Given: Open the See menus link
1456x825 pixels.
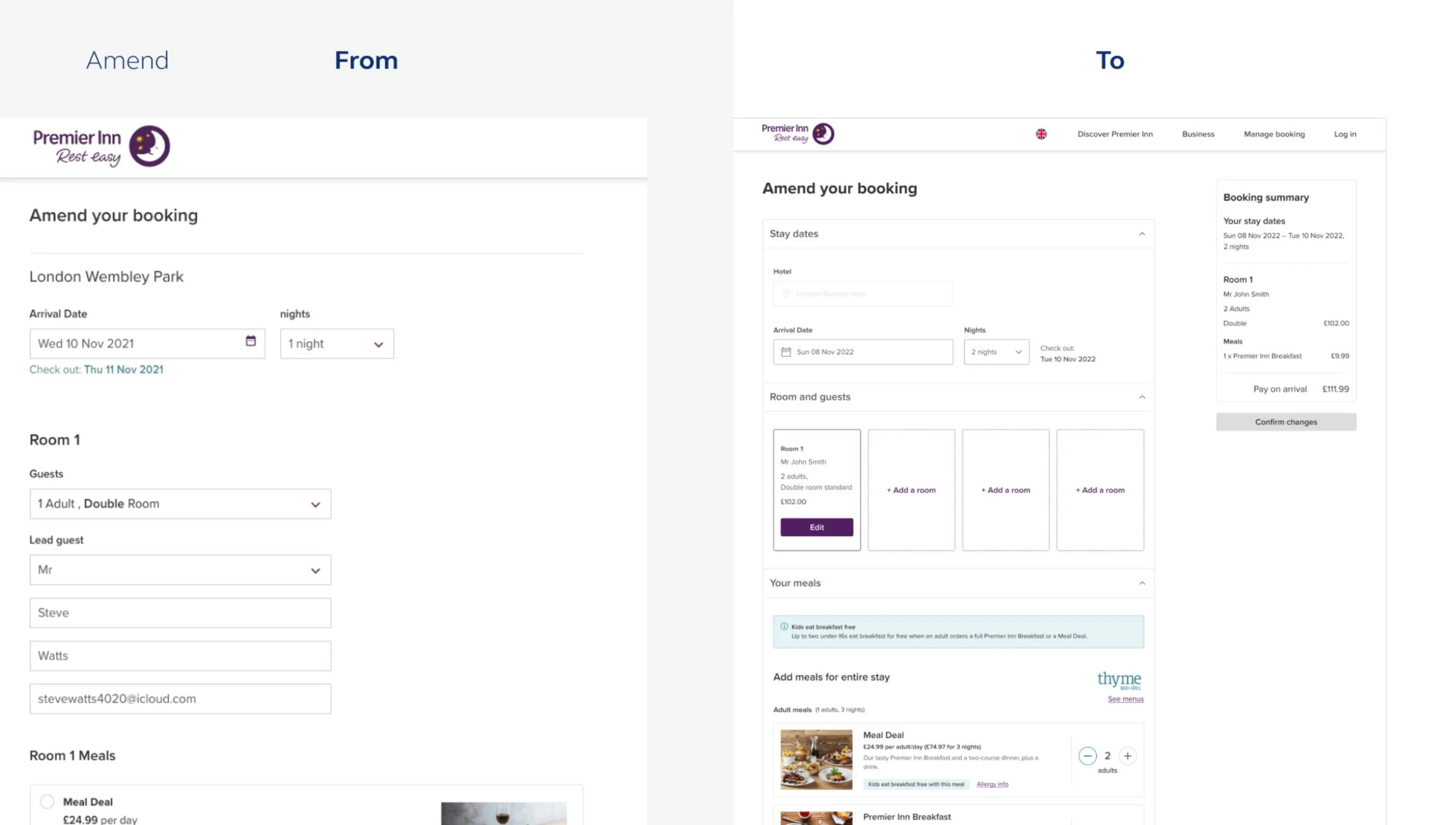Looking at the screenshot, I should click(1125, 699).
